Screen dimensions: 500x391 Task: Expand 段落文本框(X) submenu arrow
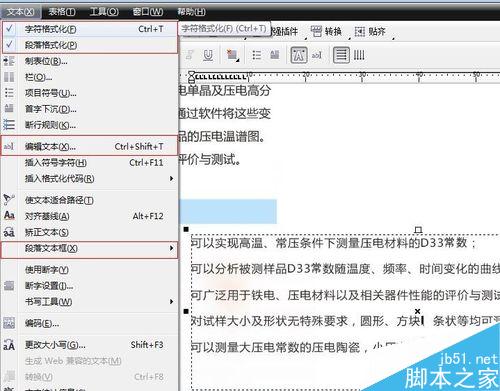171,248
